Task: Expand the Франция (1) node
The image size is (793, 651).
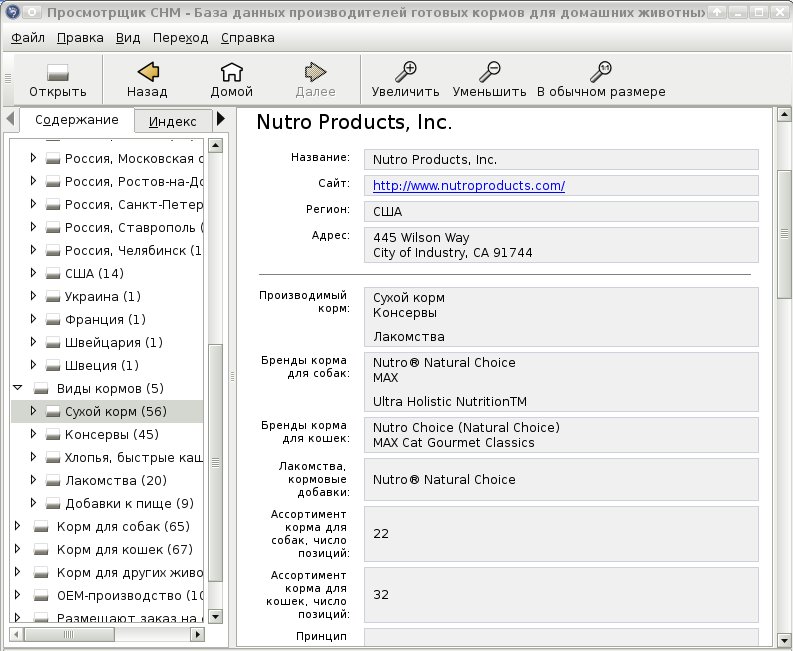Action: pos(33,319)
